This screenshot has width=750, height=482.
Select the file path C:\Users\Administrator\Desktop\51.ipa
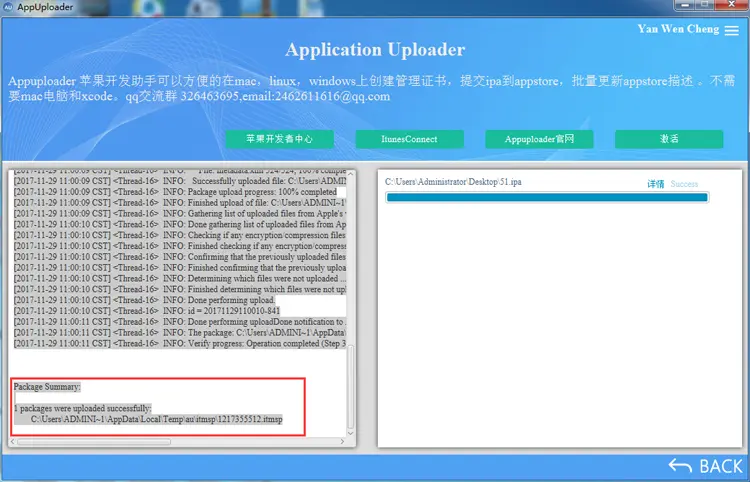[x=453, y=182]
